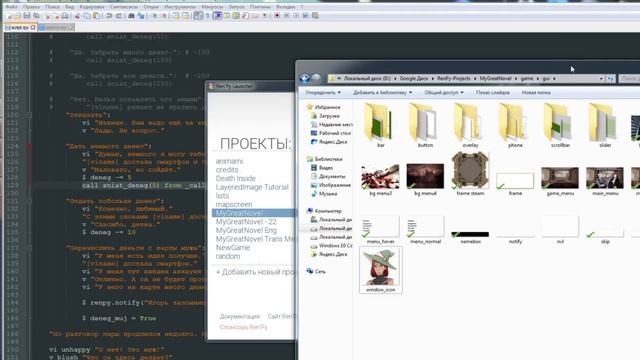This screenshot has width=640, height=360.
Task: Select Сеть in Explorer sidebar
Action: 316,271
